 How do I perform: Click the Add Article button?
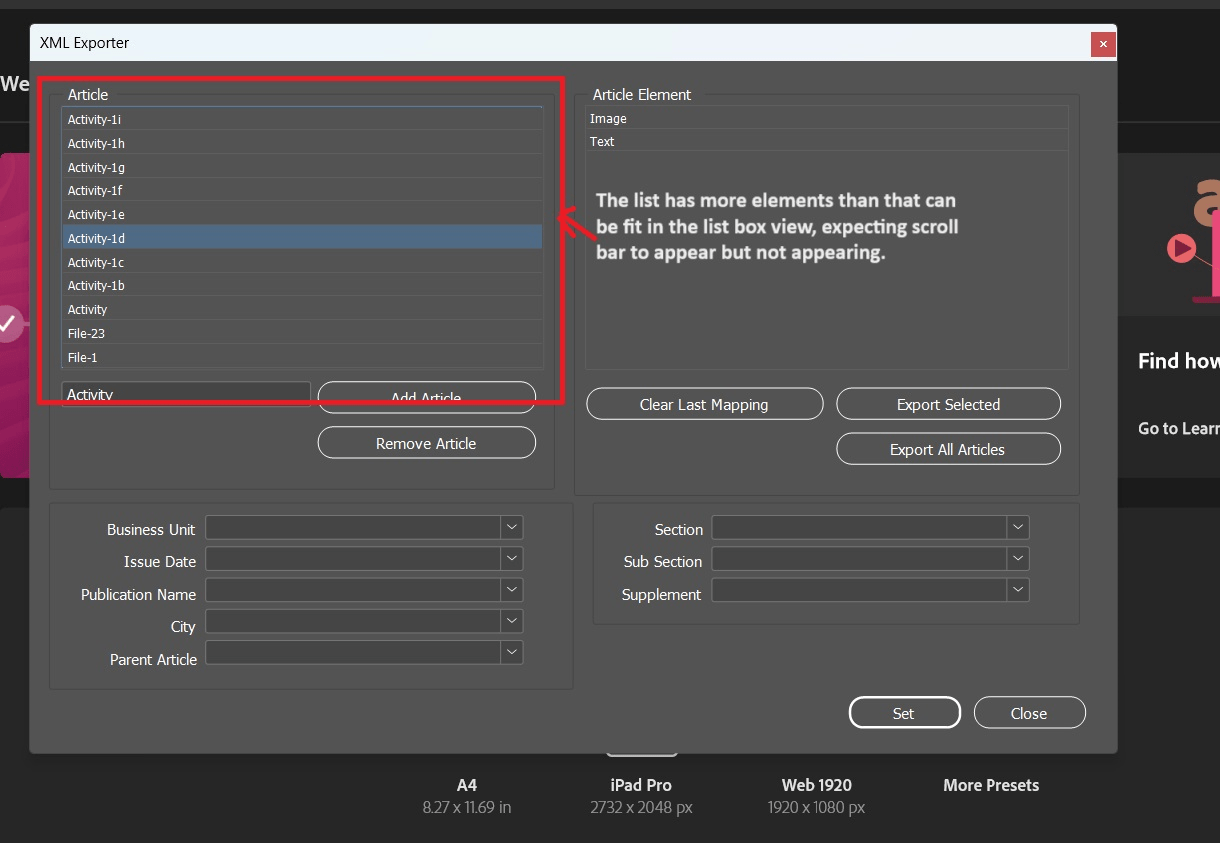(x=426, y=397)
